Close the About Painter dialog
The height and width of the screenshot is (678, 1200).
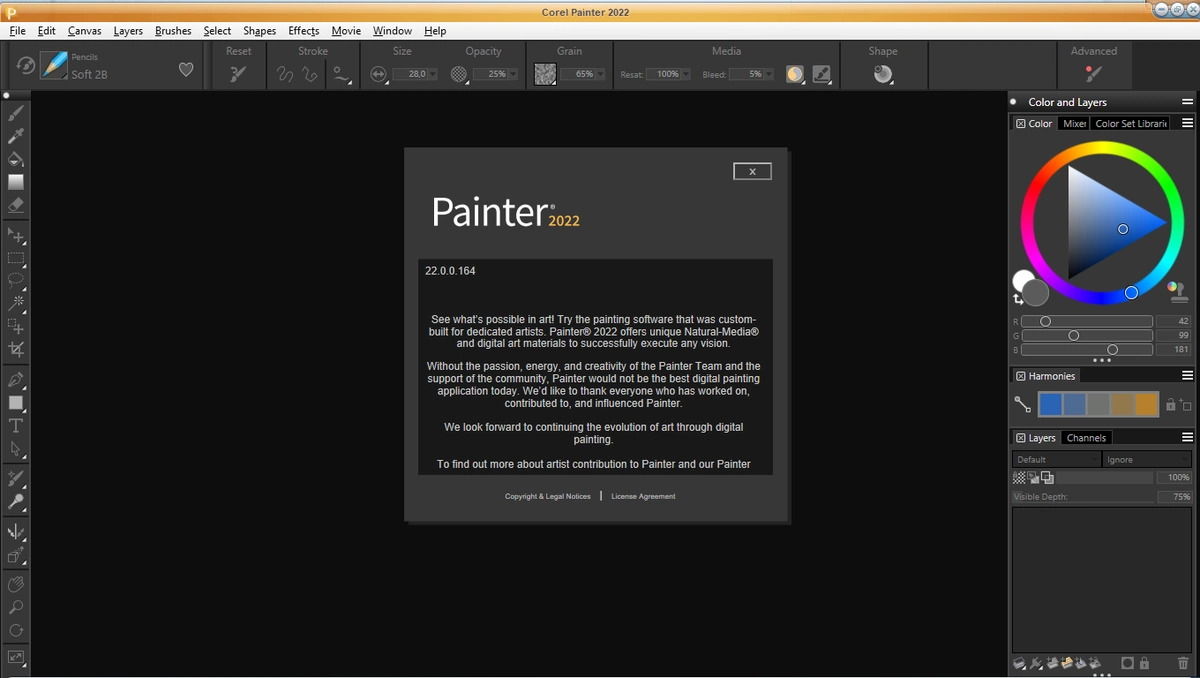[752, 171]
